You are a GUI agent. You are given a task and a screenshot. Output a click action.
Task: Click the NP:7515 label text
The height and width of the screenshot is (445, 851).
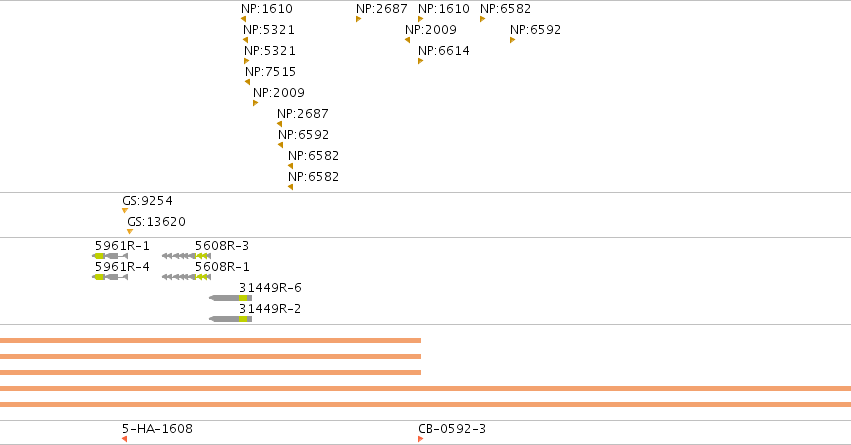270,72
